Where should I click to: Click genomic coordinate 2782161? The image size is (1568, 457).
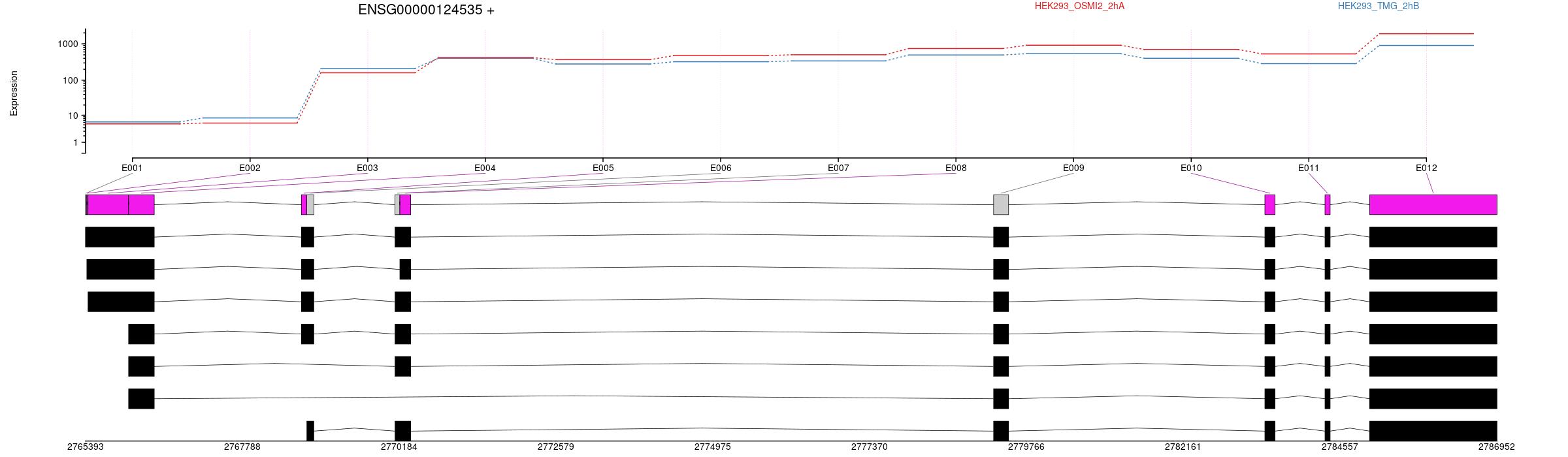click(x=1183, y=447)
